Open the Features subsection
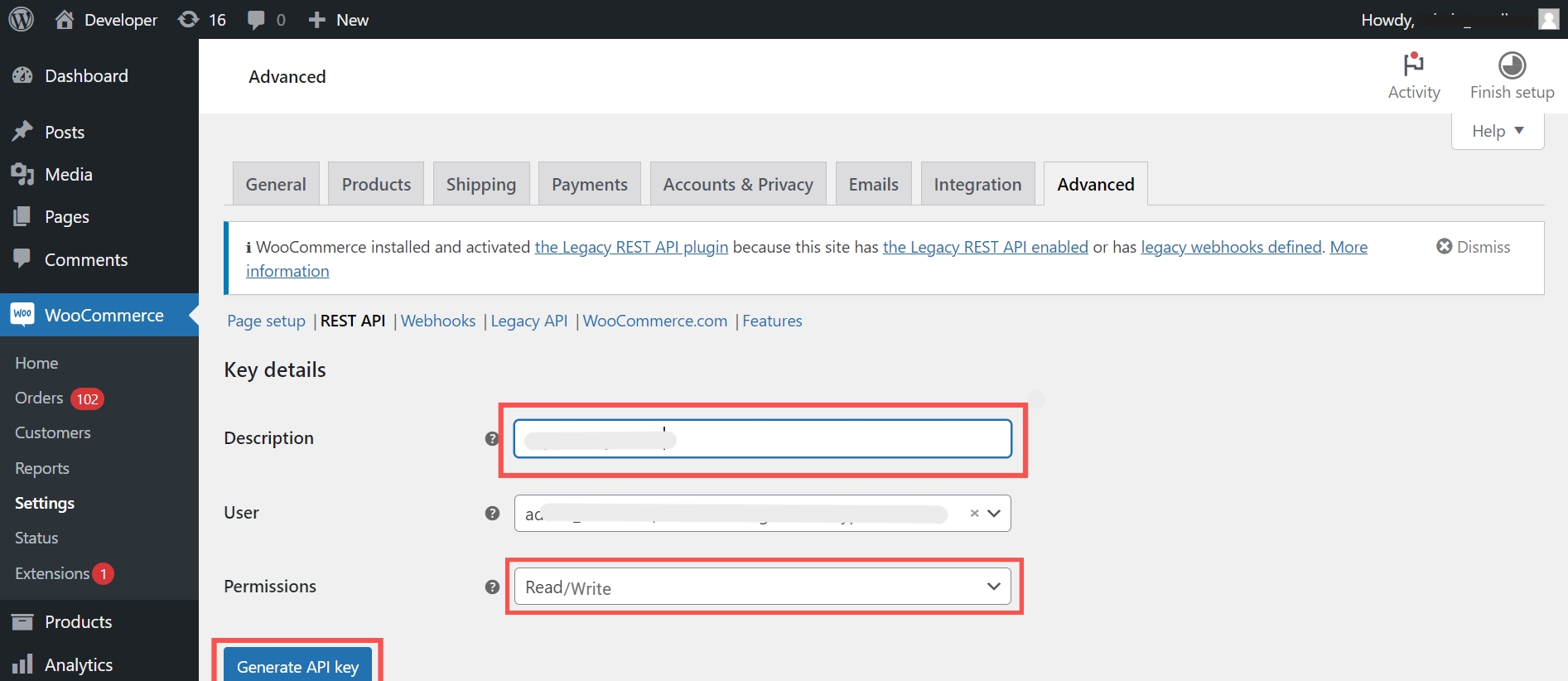 [772, 321]
